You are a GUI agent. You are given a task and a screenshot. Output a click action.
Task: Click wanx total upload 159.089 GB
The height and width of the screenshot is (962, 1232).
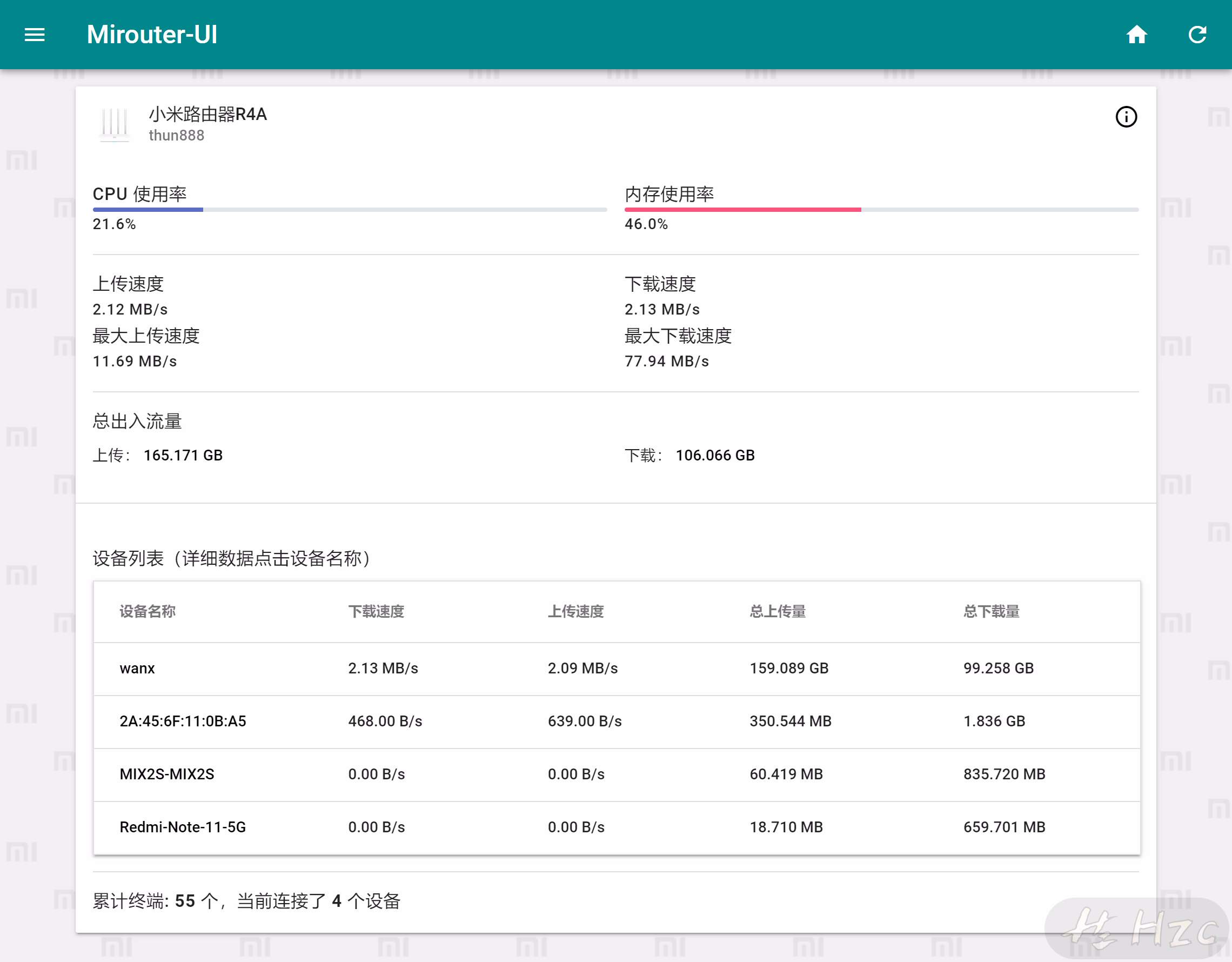(x=789, y=669)
